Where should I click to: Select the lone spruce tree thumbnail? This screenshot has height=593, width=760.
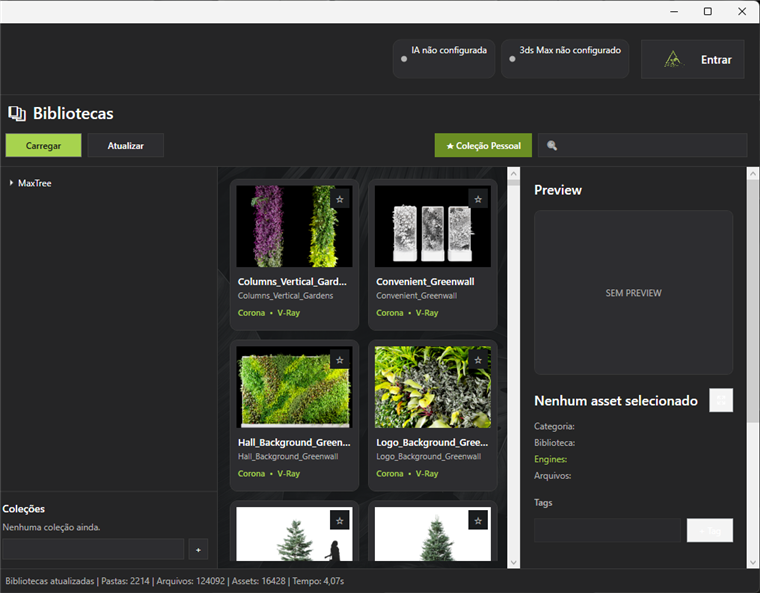tap(433, 534)
